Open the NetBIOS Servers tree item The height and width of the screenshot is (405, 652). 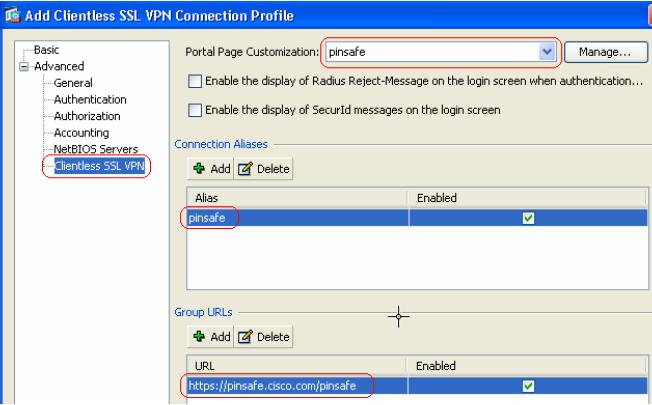click(96, 149)
